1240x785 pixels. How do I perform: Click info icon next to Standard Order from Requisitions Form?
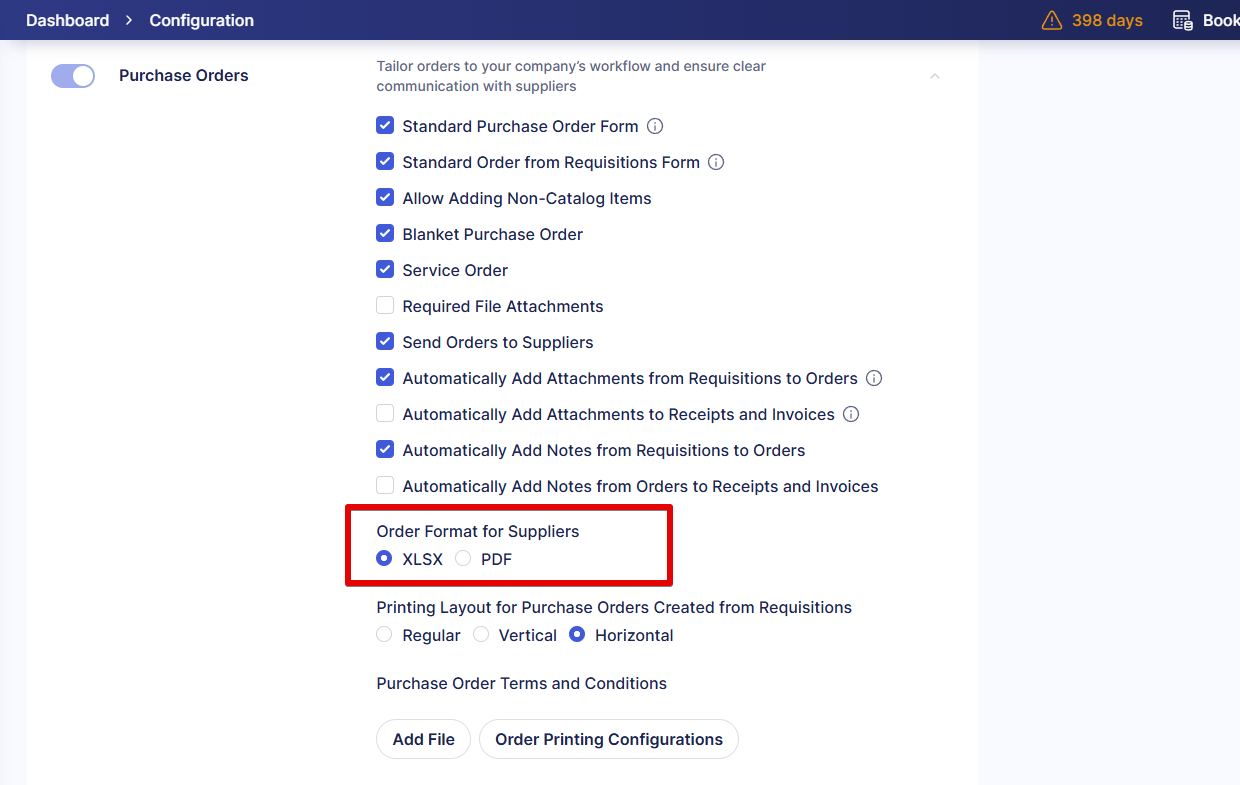pyautogui.click(x=716, y=162)
